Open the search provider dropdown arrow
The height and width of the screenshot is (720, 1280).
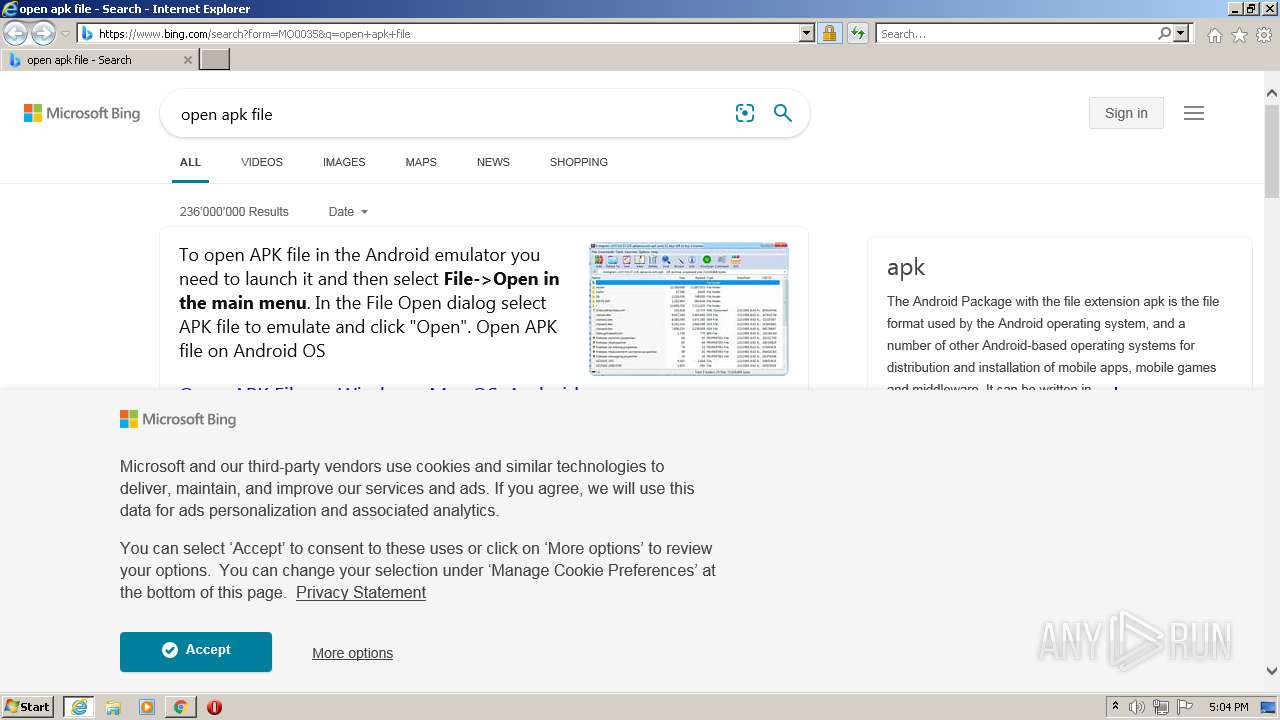click(1181, 34)
